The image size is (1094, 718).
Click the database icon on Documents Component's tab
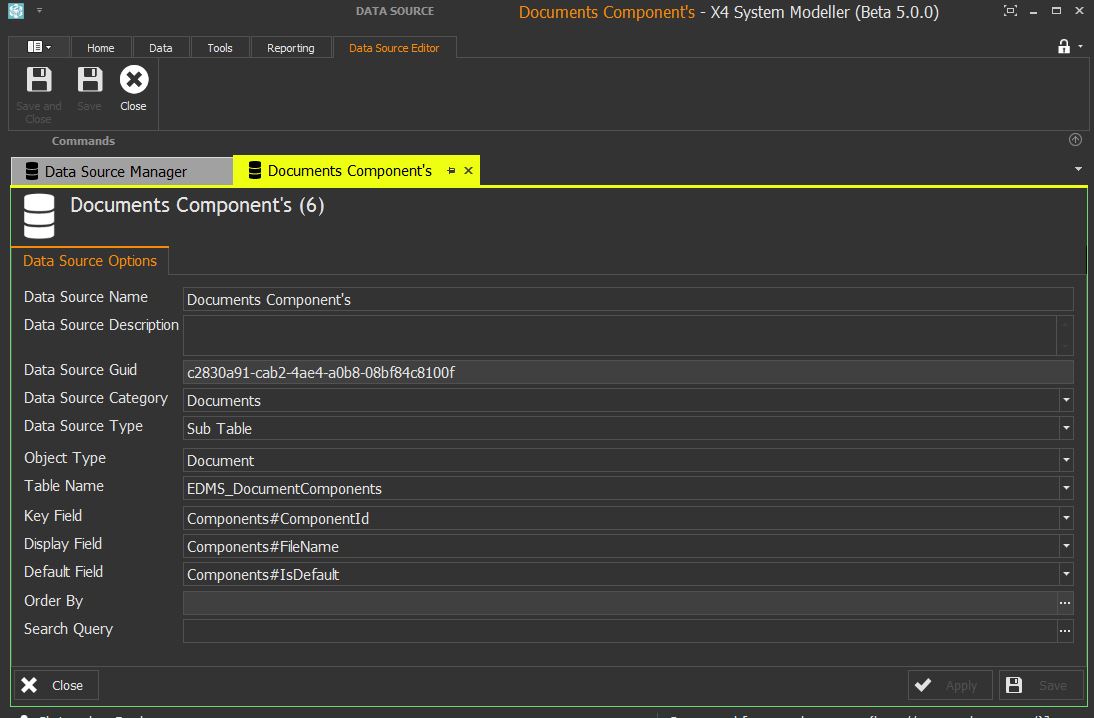click(255, 170)
